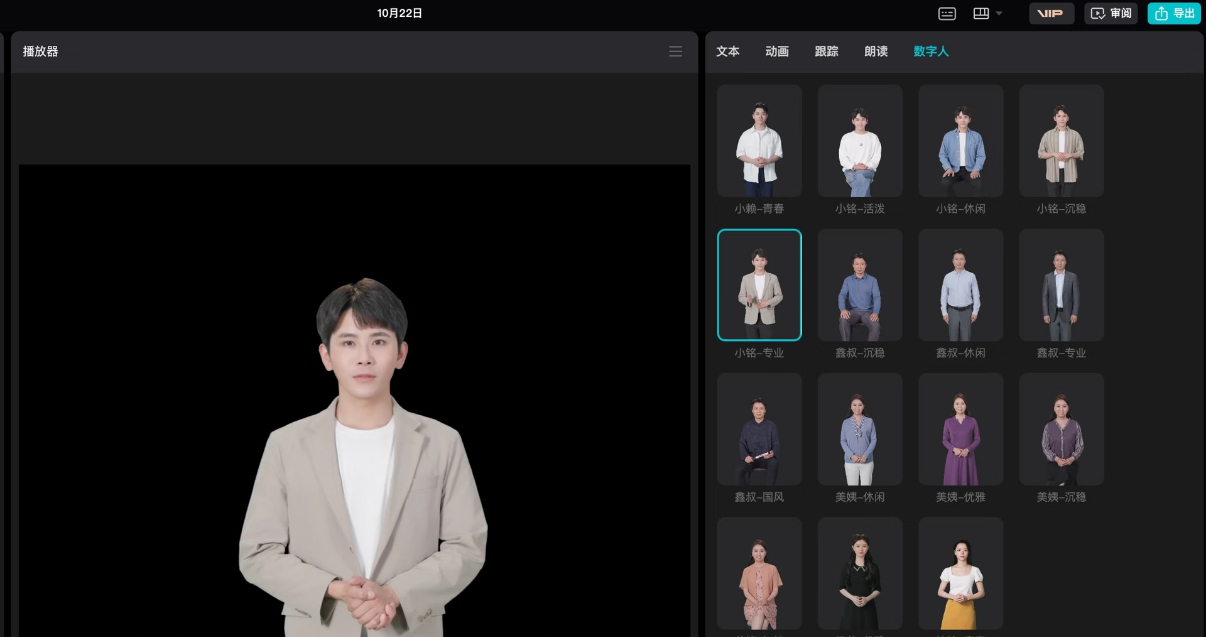The height and width of the screenshot is (637, 1206).
Task: Expand the layout dropdown arrow
Action: click(999, 13)
